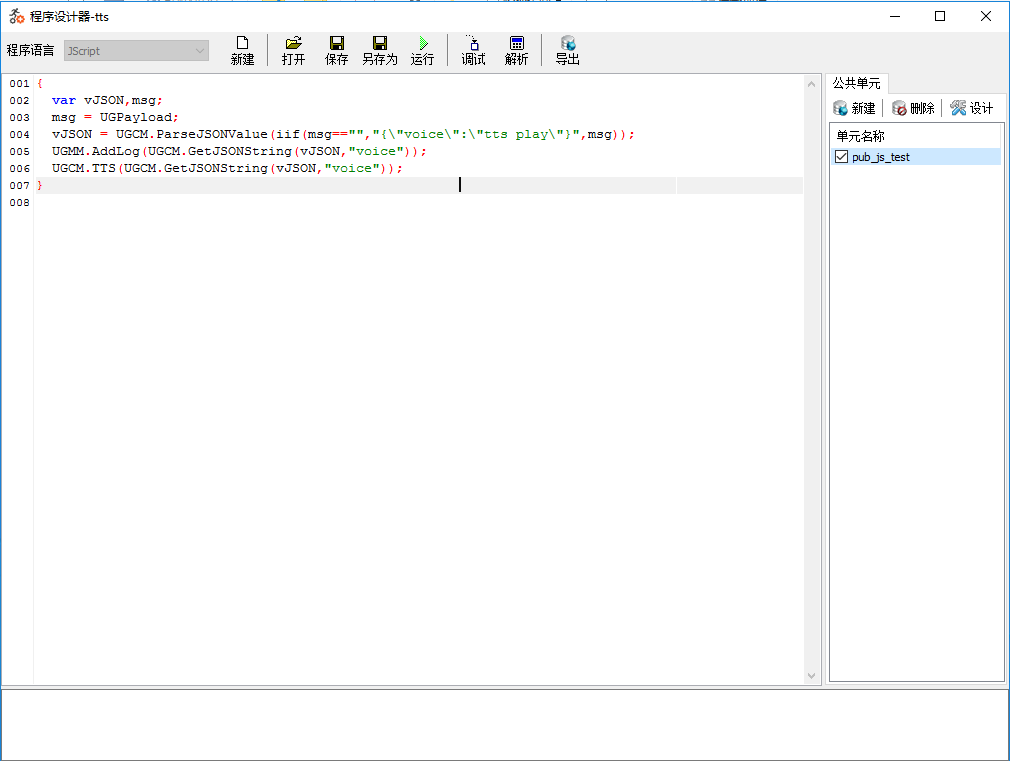Maximize the 程序设计器-tts window
Screen dimensions: 1010x761
pos(940,16)
